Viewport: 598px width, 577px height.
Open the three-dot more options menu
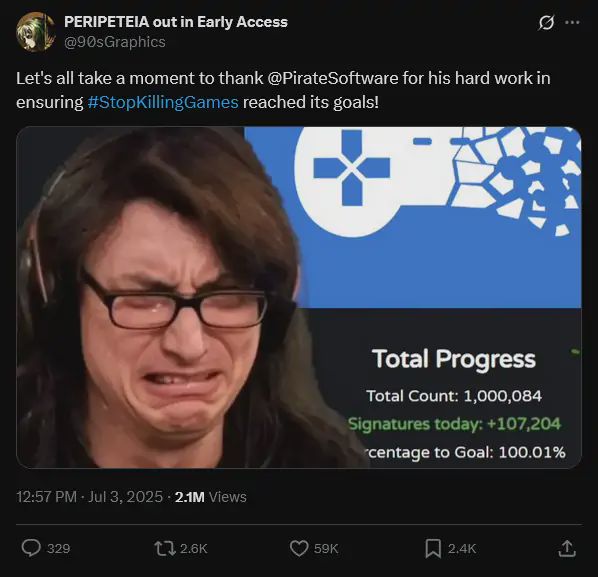point(572,23)
